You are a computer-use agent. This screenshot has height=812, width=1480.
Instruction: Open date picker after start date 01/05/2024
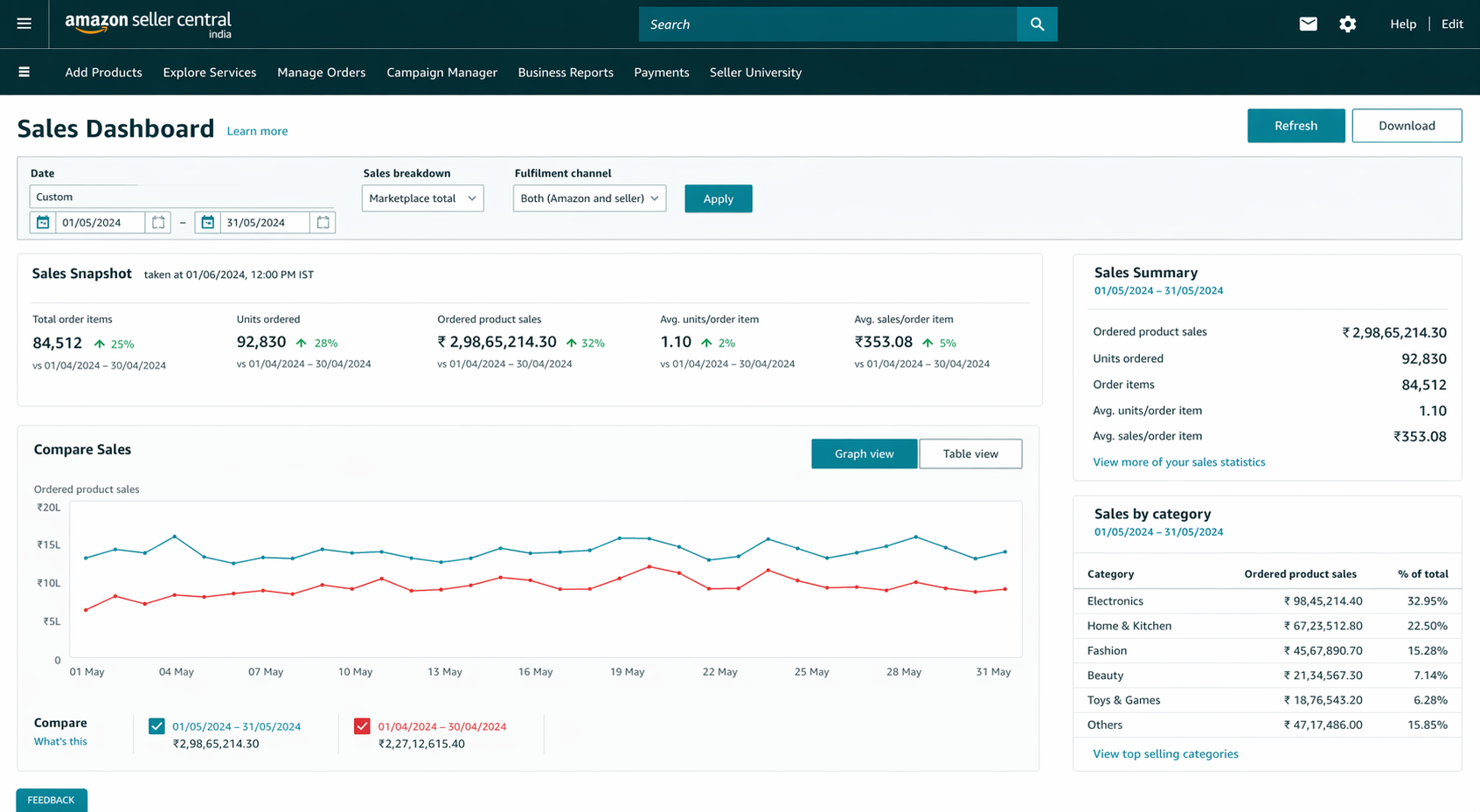[158, 223]
